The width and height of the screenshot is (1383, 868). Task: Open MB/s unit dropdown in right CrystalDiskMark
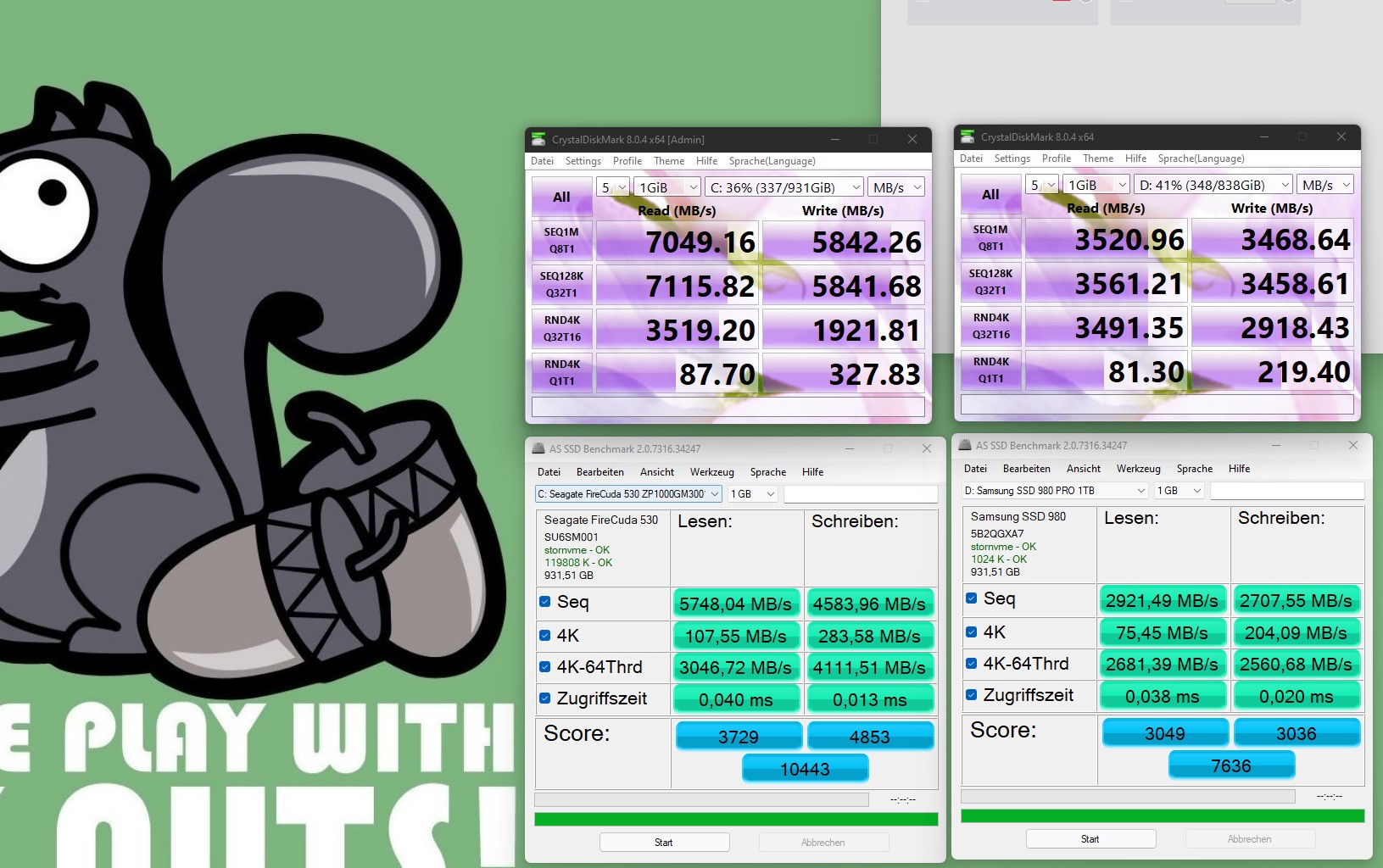(1325, 185)
